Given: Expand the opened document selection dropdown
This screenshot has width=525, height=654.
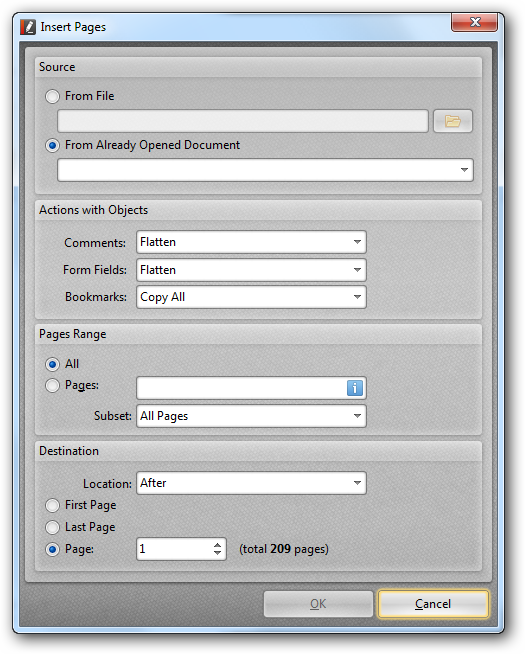Looking at the screenshot, I should click(x=265, y=170).
